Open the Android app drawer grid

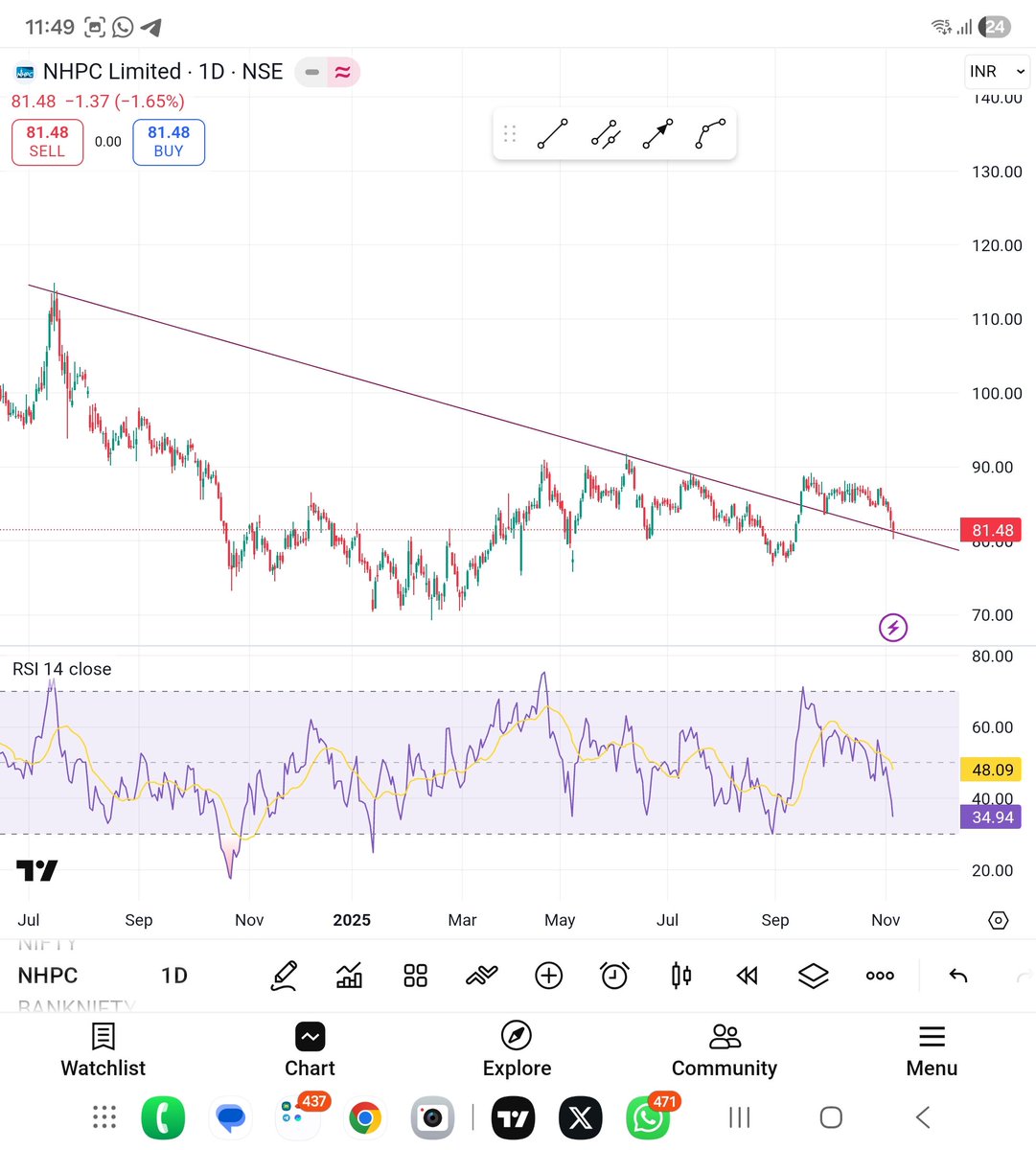[x=104, y=1117]
